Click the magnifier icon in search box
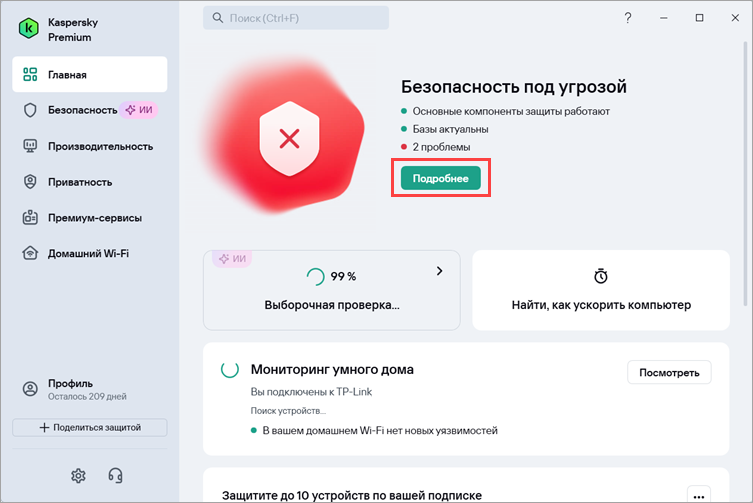This screenshot has height=503, width=753. coord(218,18)
